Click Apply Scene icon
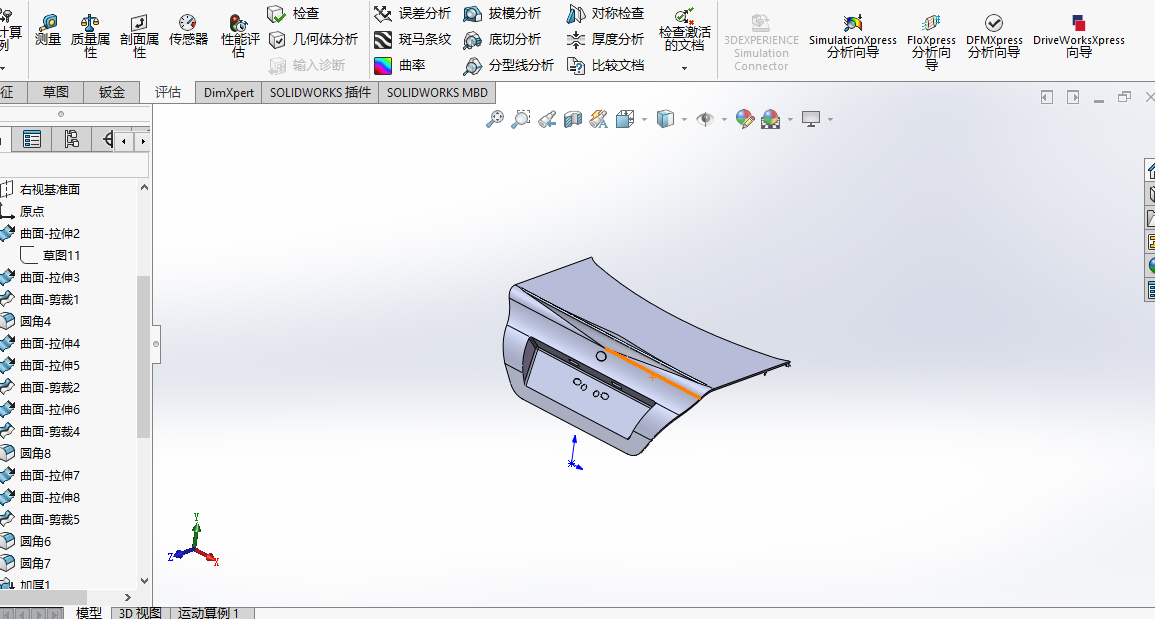 tap(770, 119)
